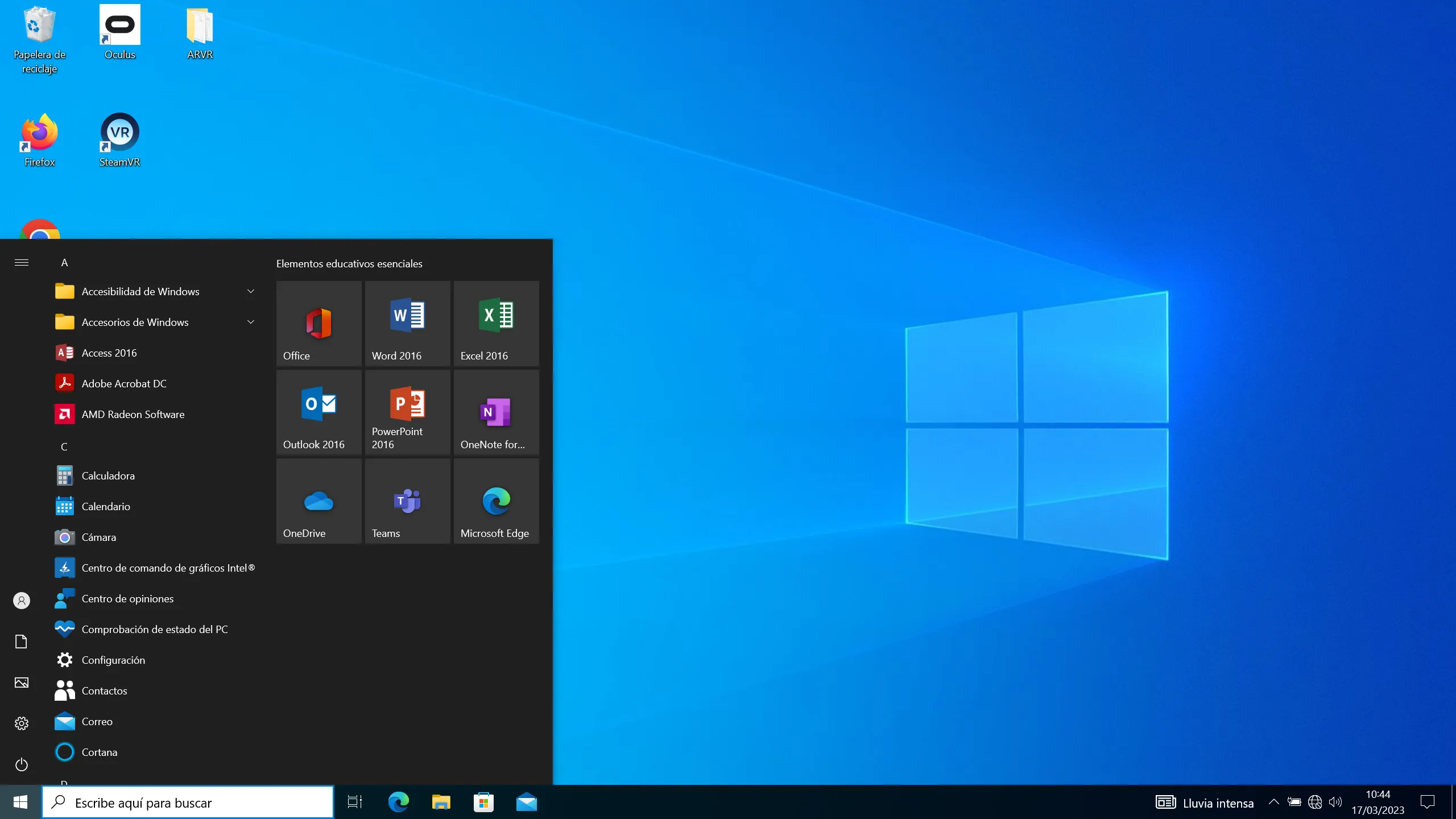
Task: Open the Documents shortcut in Start sidebar
Action: click(x=22, y=642)
